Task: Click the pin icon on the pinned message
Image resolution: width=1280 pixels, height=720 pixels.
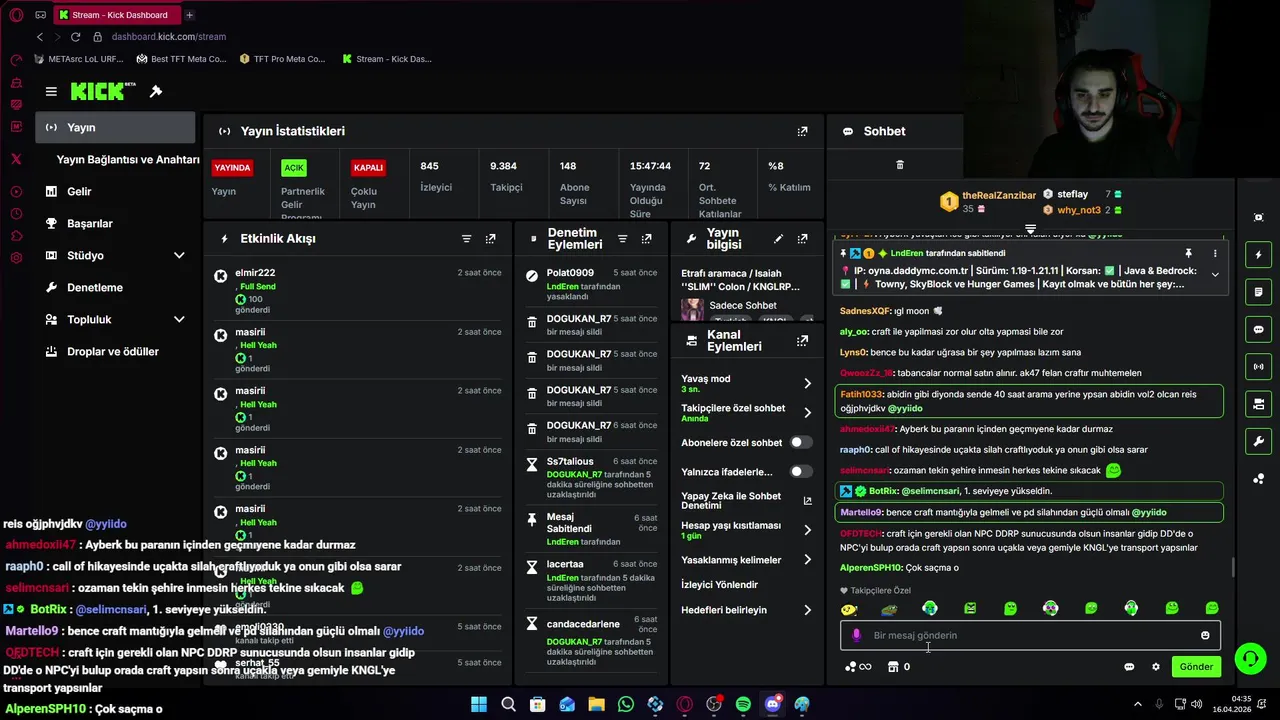Action: pyautogui.click(x=1188, y=254)
